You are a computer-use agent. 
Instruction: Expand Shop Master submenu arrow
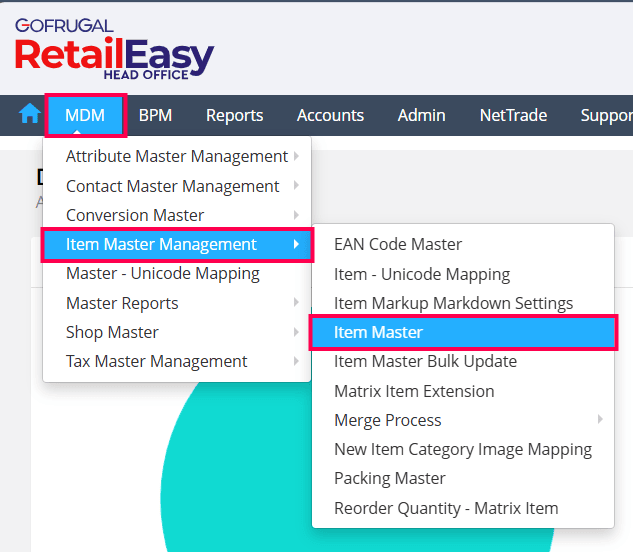pyautogui.click(x=296, y=332)
